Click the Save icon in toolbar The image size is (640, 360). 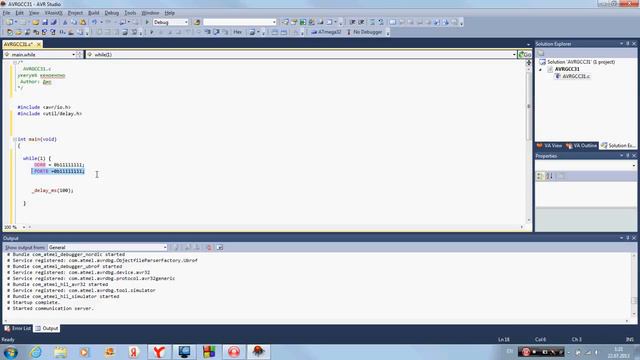point(45,22)
